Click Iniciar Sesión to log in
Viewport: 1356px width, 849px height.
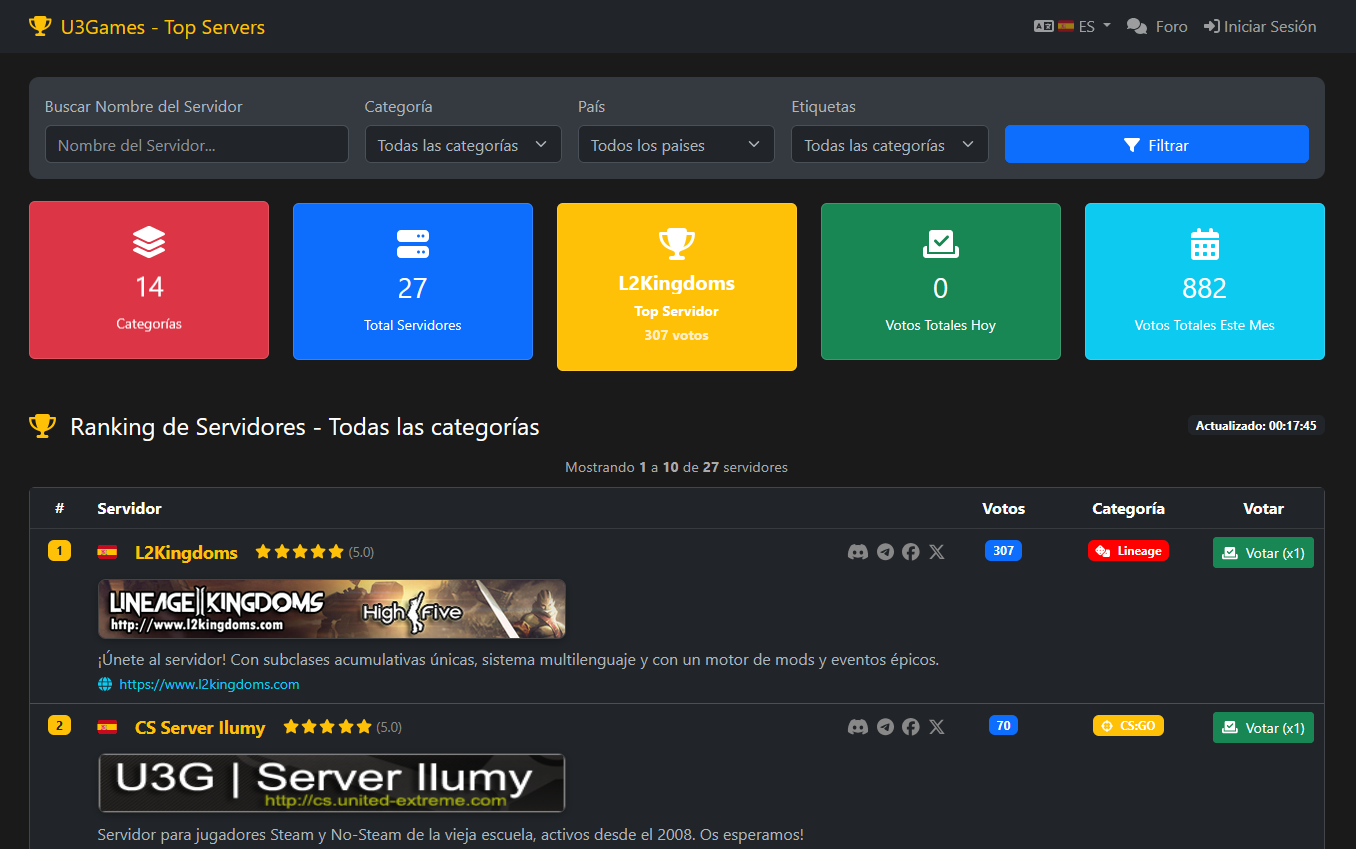point(1260,27)
